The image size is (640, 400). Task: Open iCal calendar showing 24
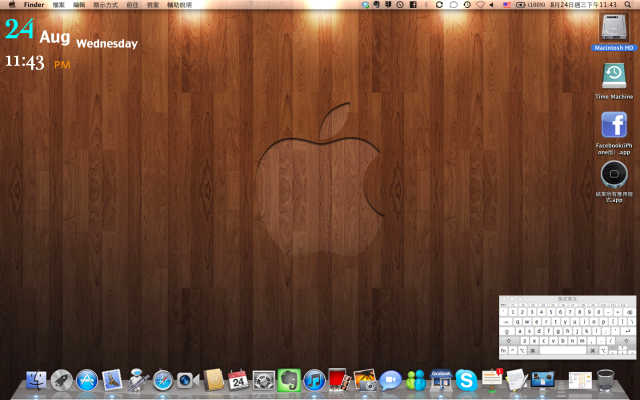click(238, 380)
